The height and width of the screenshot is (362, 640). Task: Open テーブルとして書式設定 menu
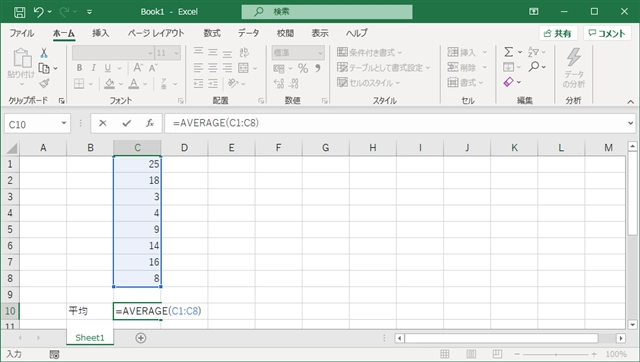point(383,67)
